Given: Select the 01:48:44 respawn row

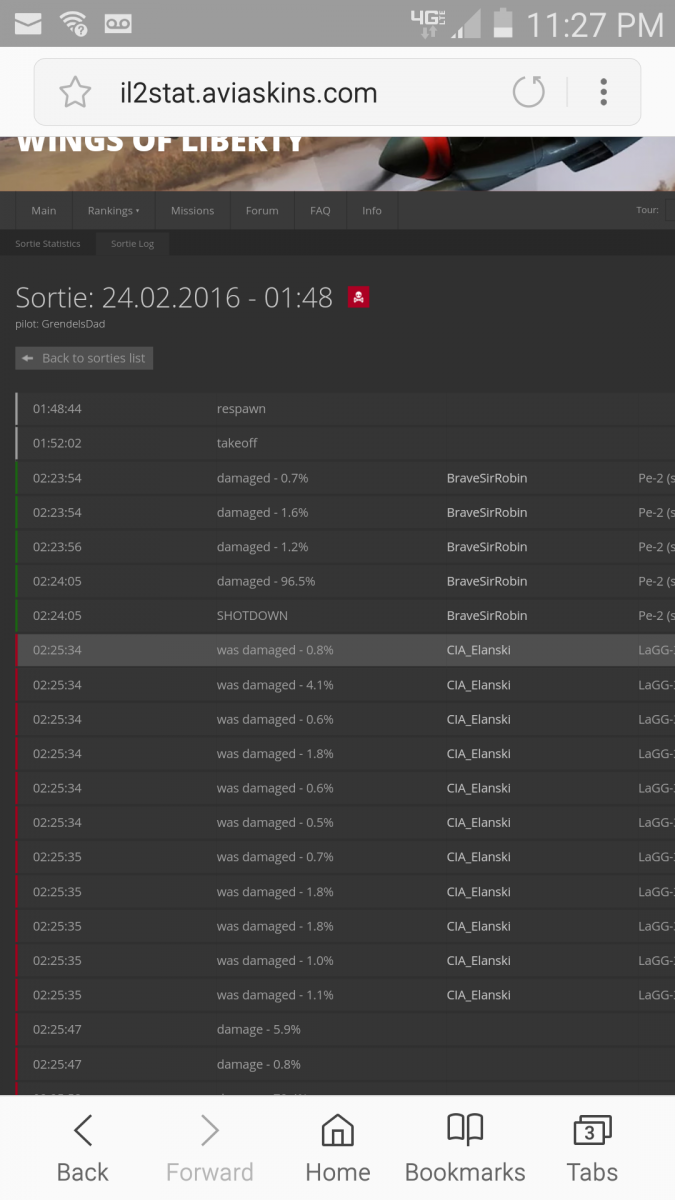Looking at the screenshot, I should [x=345, y=409].
